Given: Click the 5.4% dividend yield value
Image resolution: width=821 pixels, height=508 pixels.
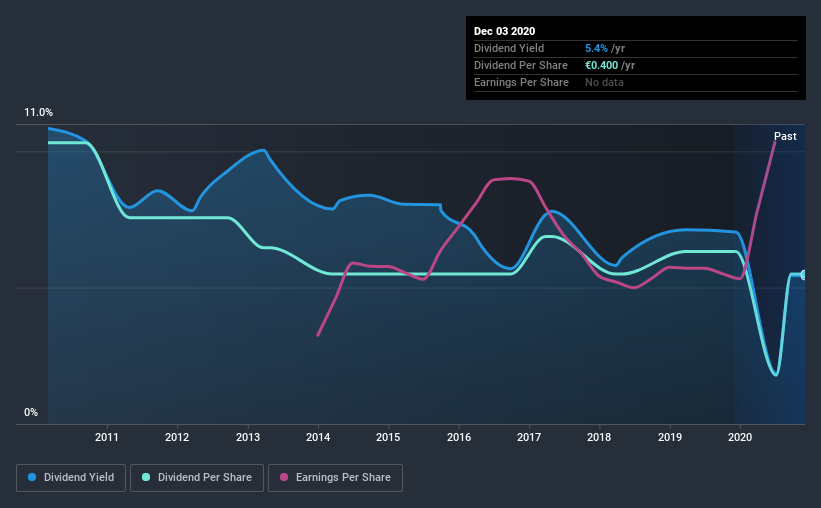Looking at the screenshot, I should pos(596,48).
